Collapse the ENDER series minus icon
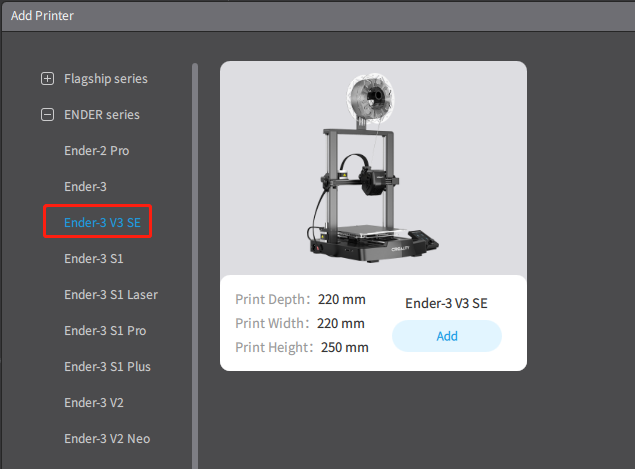 47,115
